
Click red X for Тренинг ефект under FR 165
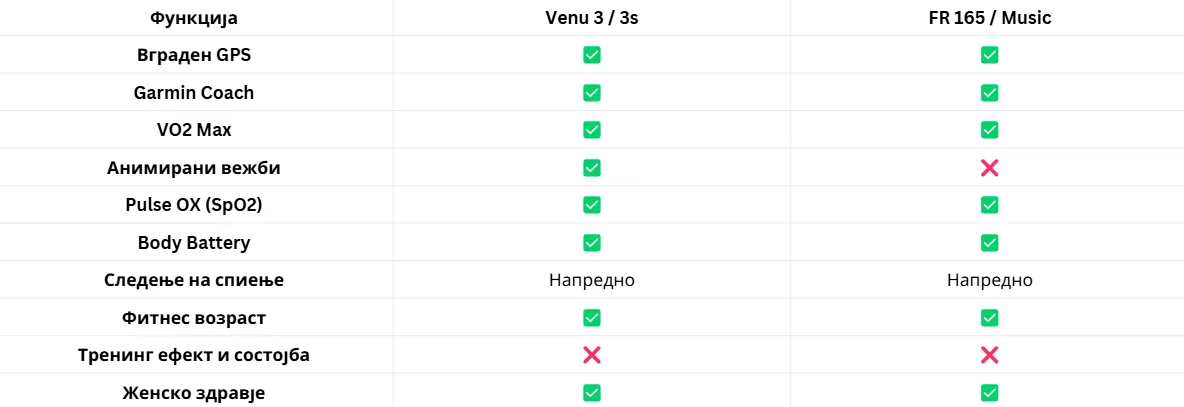[989, 355]
